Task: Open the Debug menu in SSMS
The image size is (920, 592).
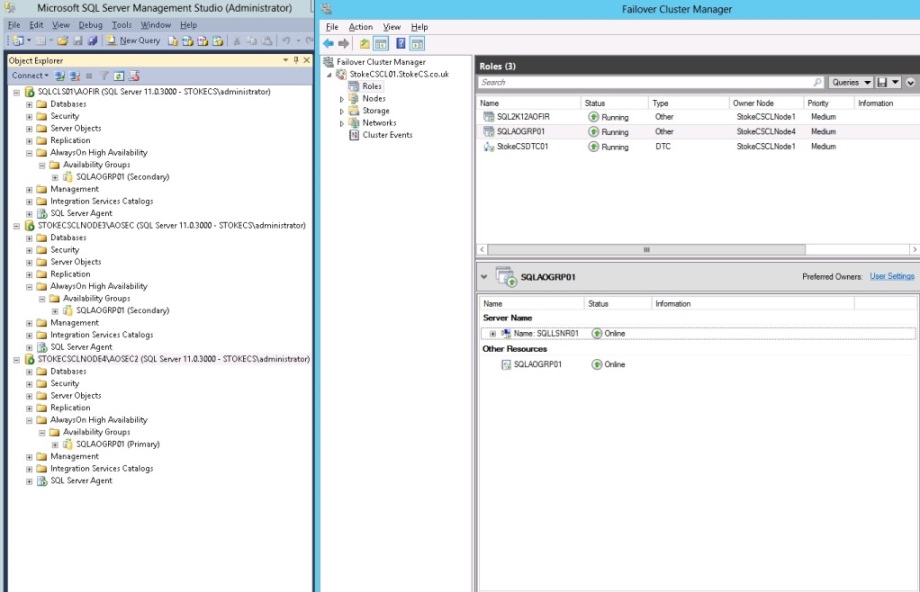Action: [x=90, y=25]
